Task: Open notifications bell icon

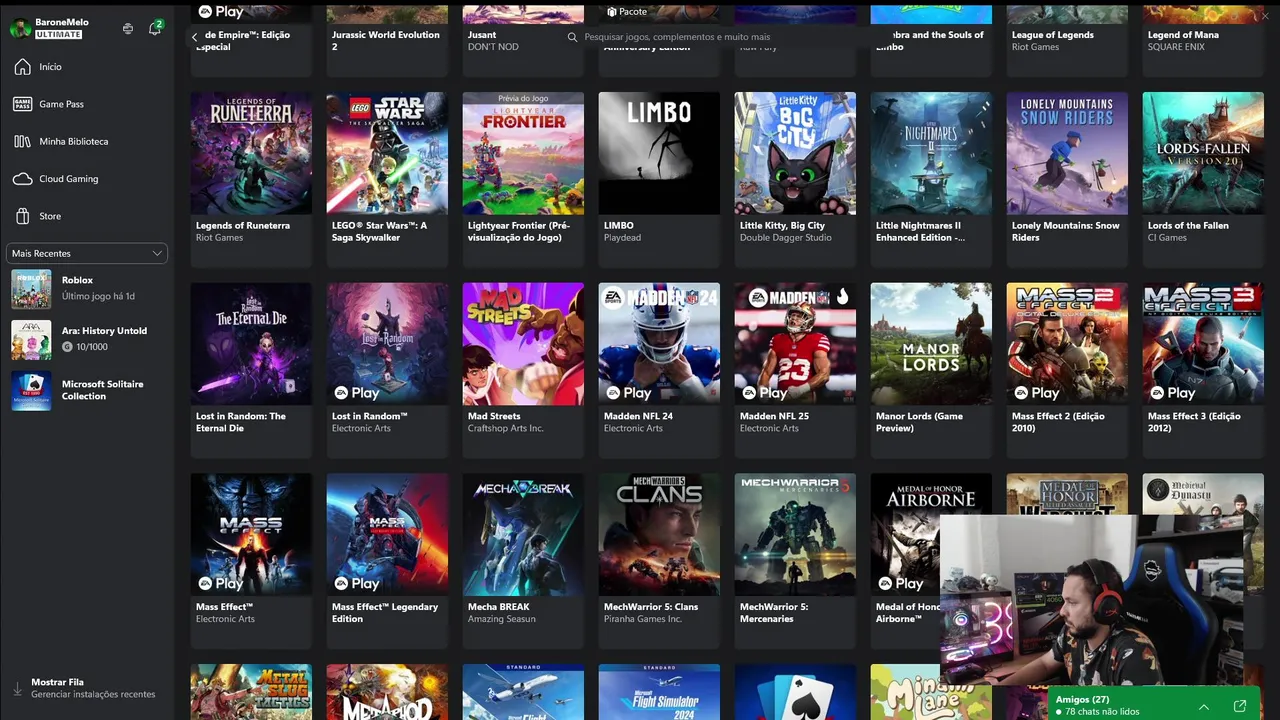Action: 154,29
